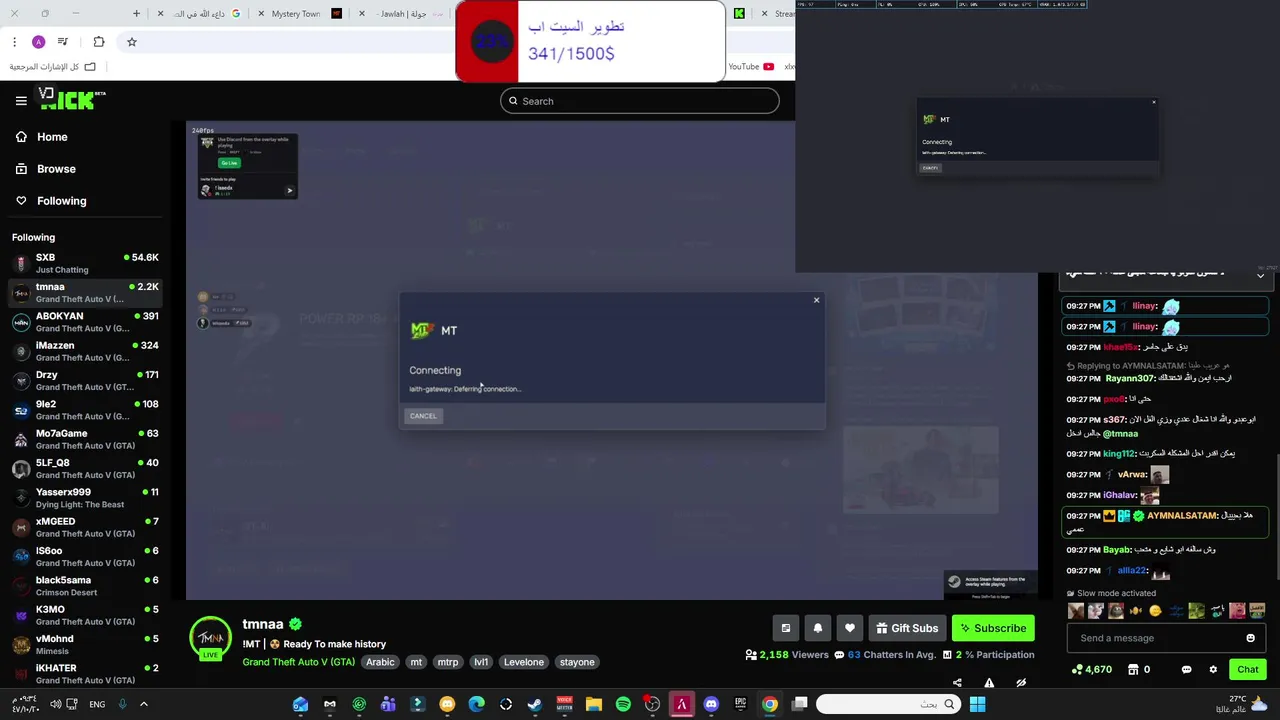Click the taskbar search box
Screen dimensions: 1280x720
coord(888,704)
